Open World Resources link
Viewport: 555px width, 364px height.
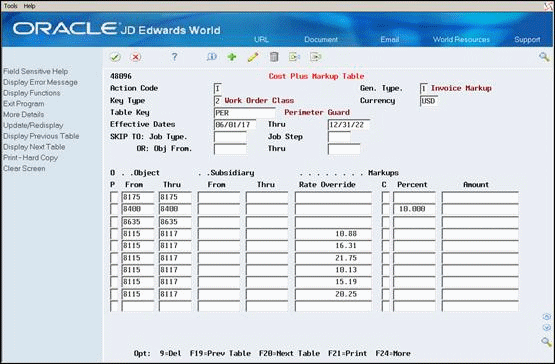[x=461, y=39]
